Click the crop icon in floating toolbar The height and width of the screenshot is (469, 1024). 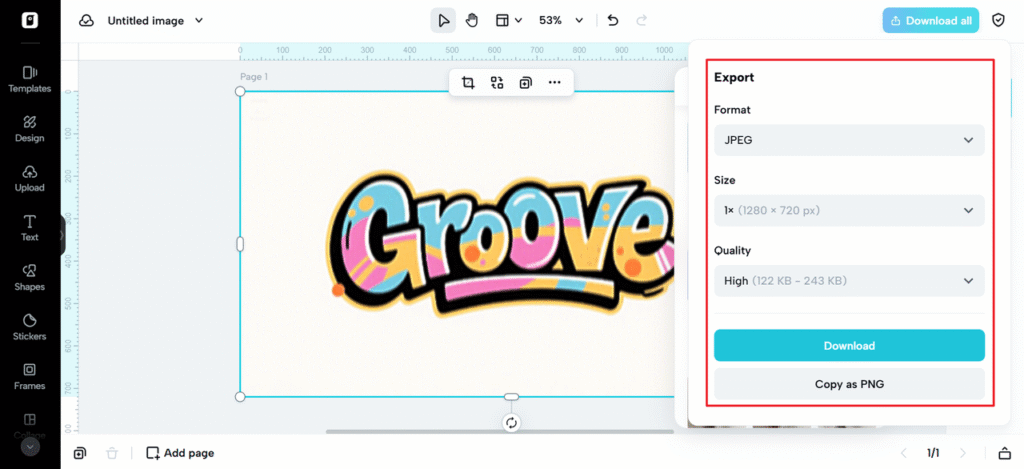tap(468, 83)
